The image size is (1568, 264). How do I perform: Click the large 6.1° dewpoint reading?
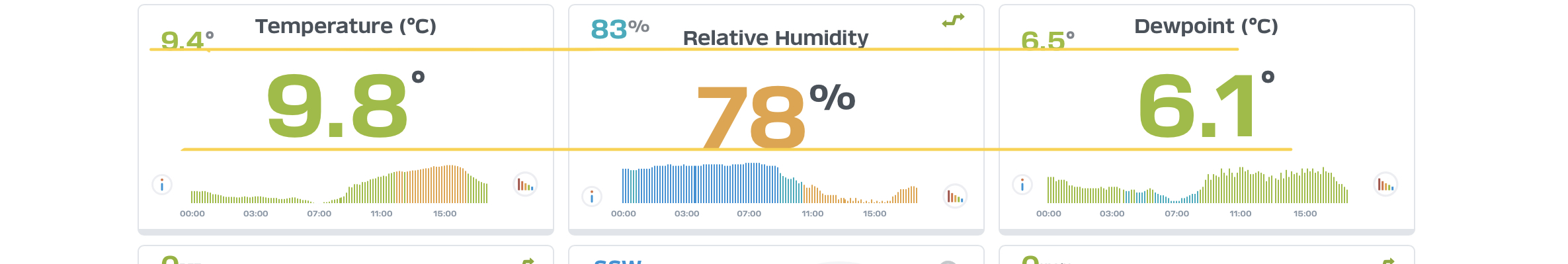(x=1206, y=105)
